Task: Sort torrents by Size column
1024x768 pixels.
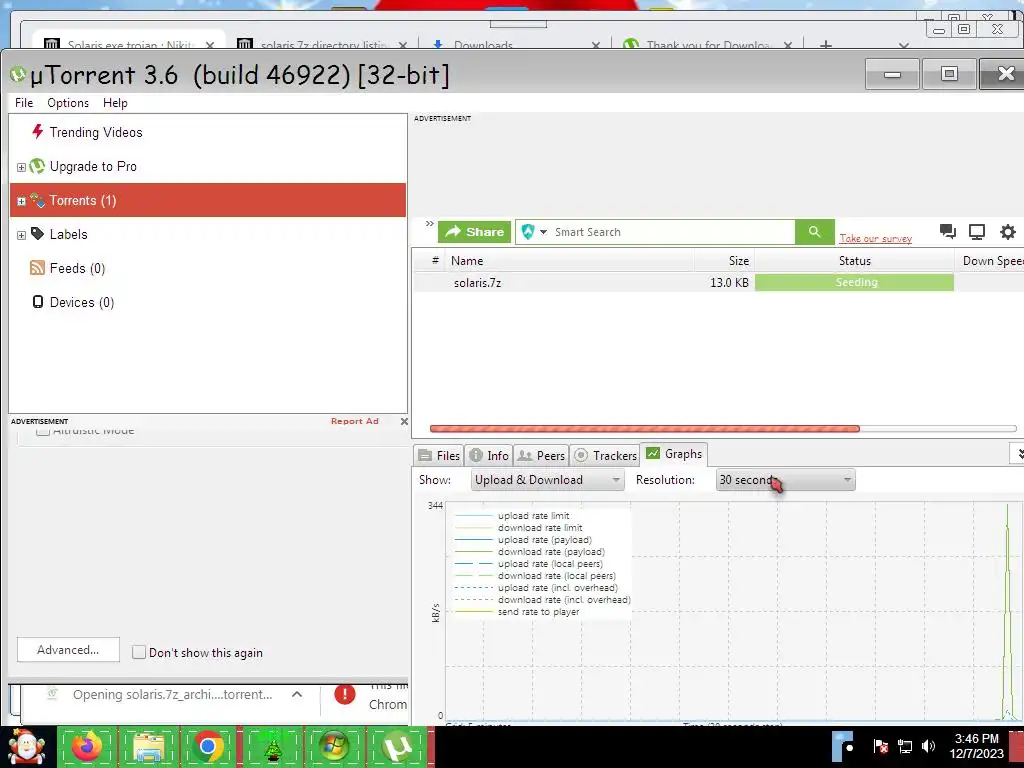Action: tap(724, 261)
